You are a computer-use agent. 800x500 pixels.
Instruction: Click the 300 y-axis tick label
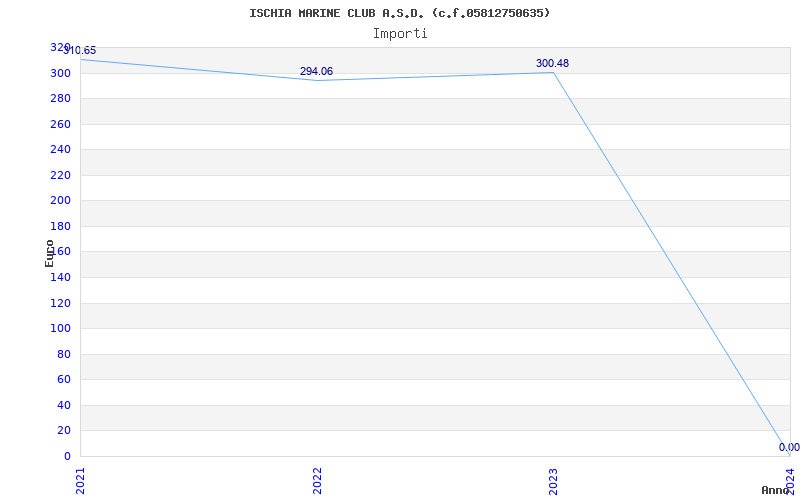[x=60, y=73]
